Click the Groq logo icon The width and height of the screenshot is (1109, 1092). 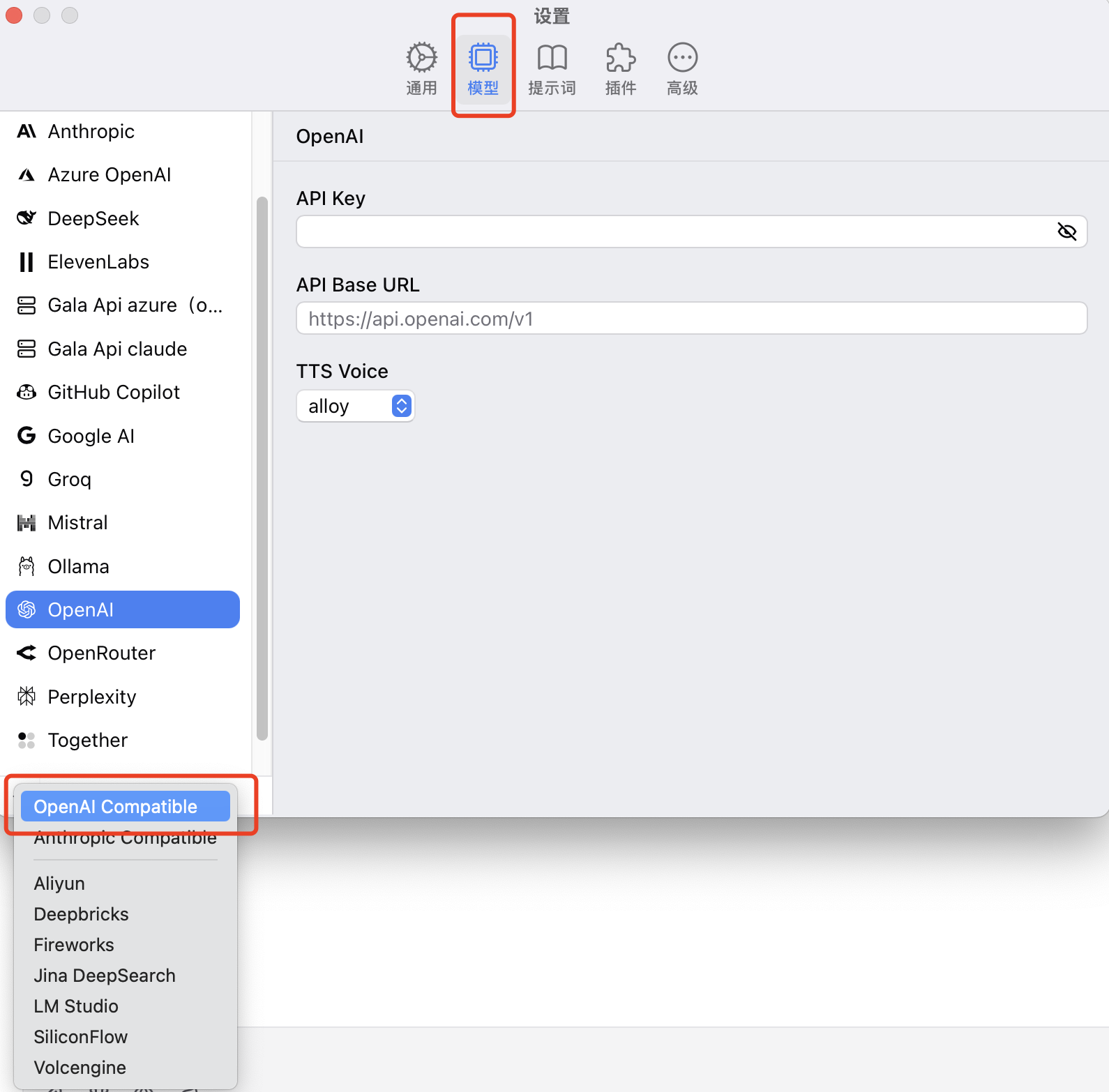(27, 479)
